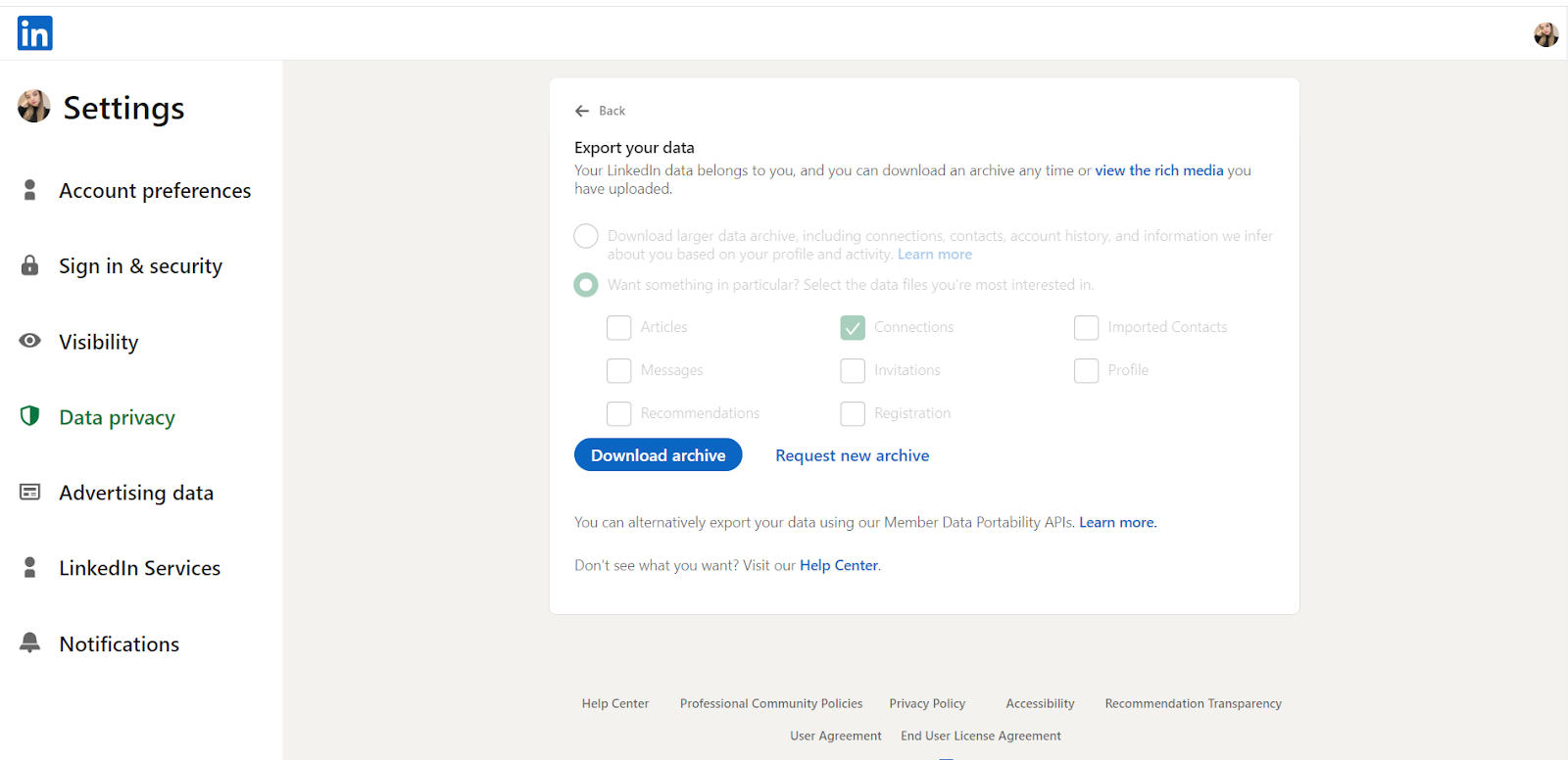Click the Back link text

[612, 111]
